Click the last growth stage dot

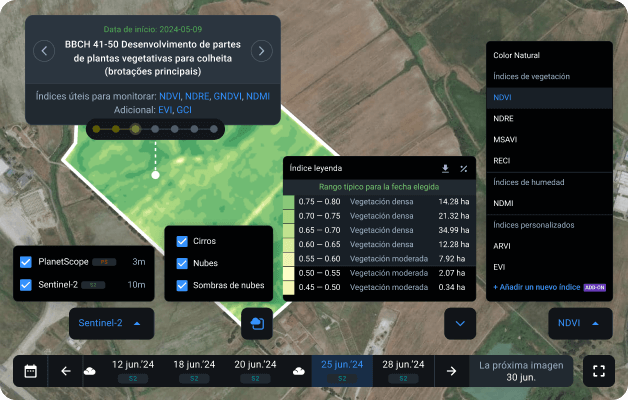click(x=214, y=129)
